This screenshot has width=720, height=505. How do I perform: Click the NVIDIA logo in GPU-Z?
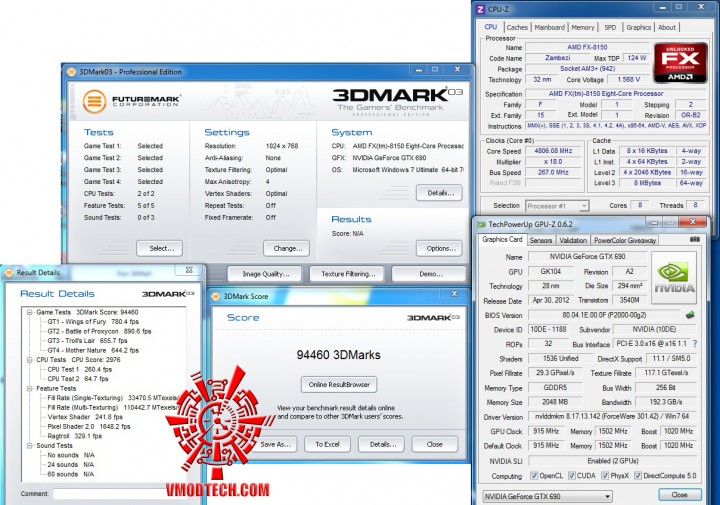(674, 277)
